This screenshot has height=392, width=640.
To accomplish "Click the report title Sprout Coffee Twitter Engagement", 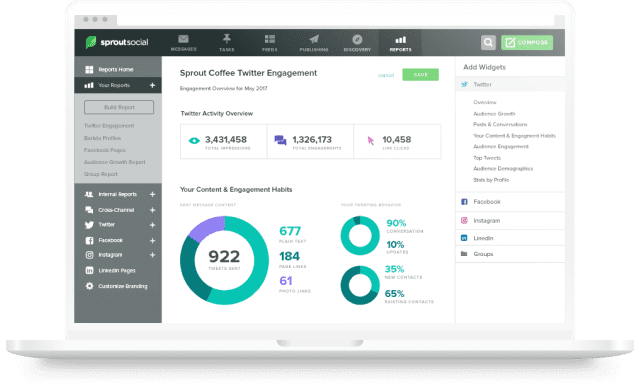I will coord(248,73).
